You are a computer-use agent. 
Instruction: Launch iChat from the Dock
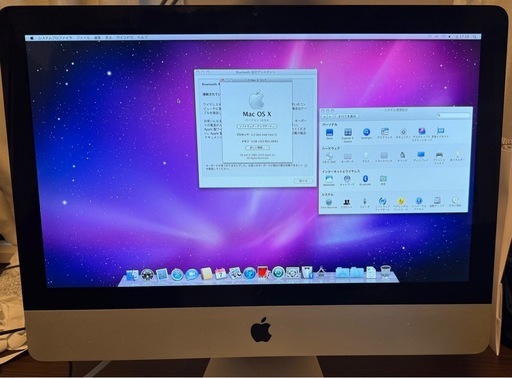192,274
